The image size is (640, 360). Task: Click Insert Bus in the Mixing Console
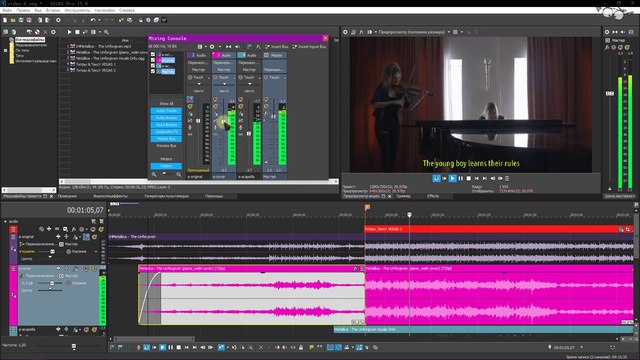point(276,47)
